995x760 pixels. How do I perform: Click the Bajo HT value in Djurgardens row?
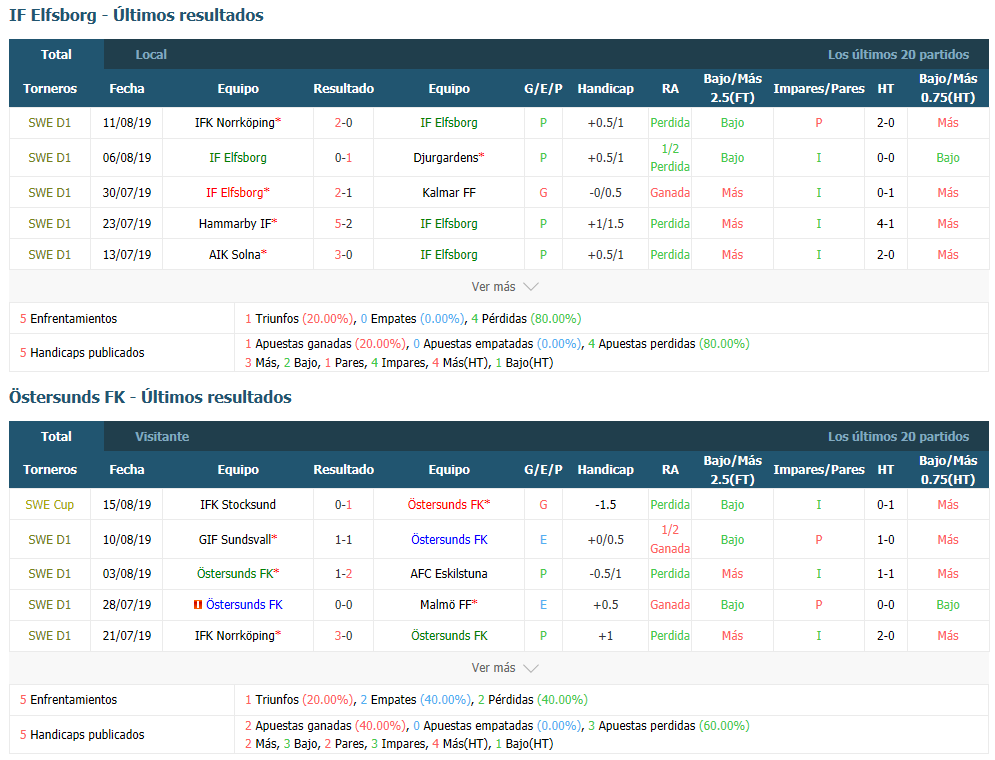click(x=947, y=157)
